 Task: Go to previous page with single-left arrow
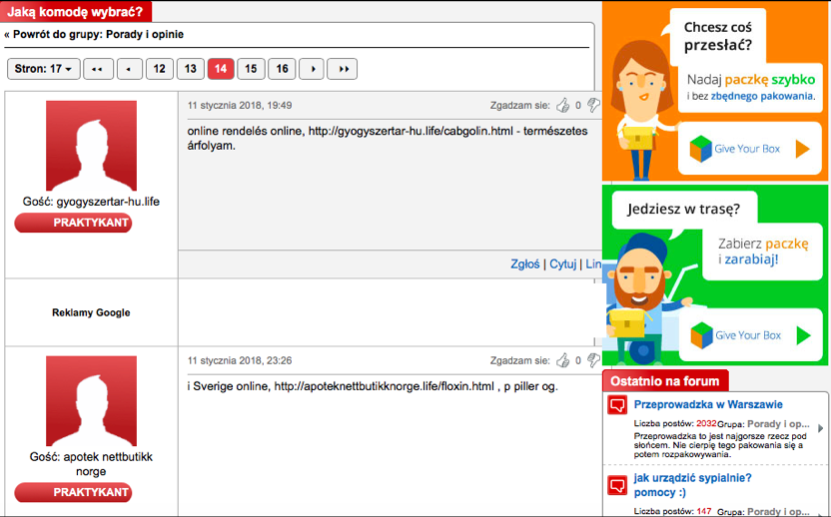coord(129,69)
